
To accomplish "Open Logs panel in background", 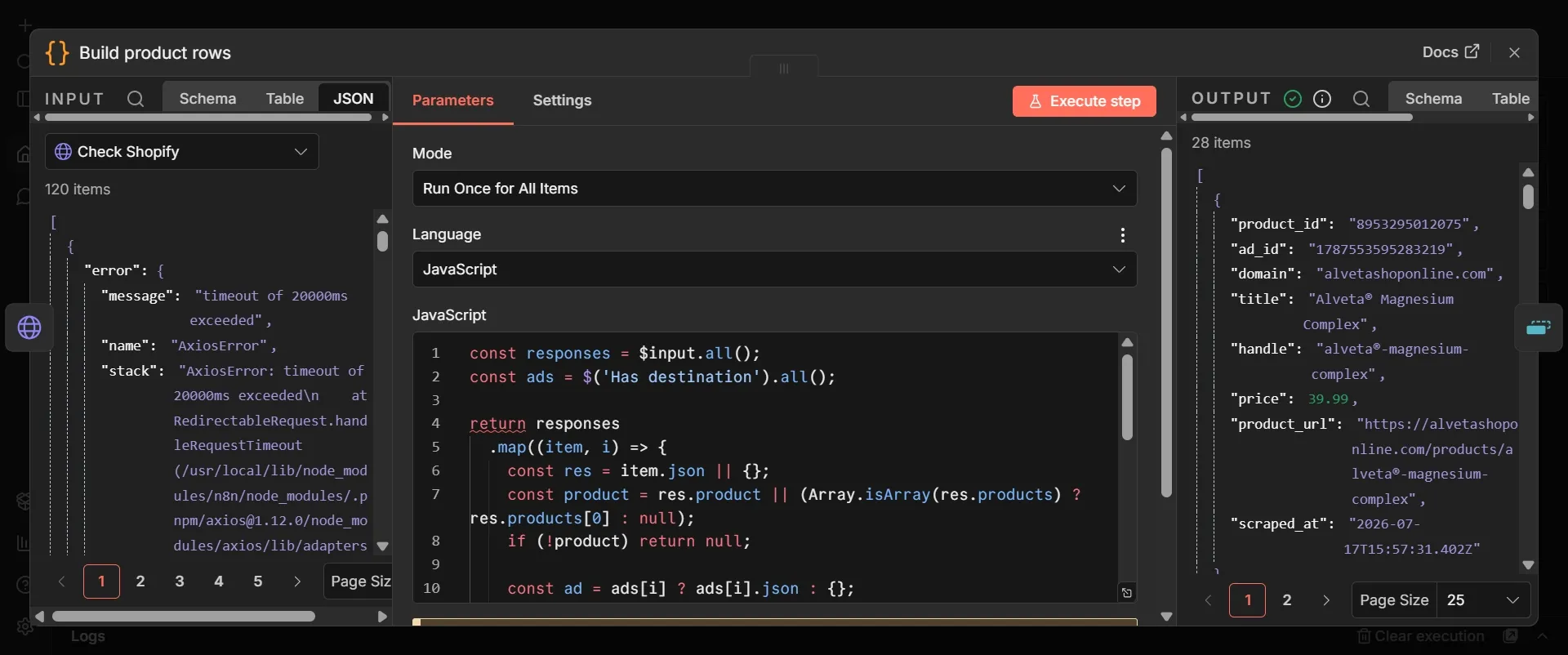I will 87,636.
